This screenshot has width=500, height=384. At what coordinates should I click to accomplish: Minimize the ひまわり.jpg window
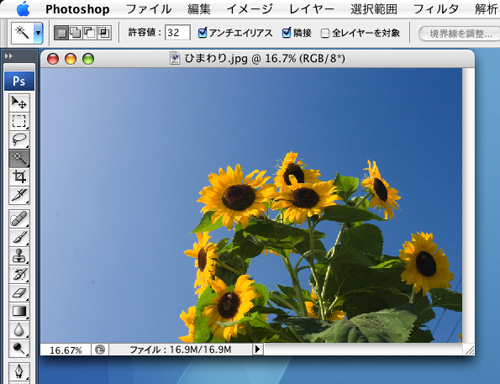tap(70, 59)
